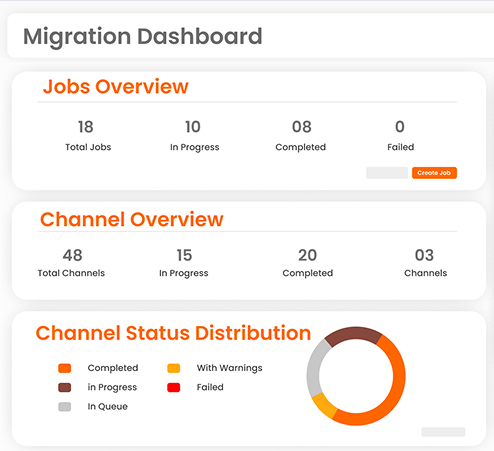Screen dimensions: 494x451
Task: Click the Failed label under Jobs Overview
Action: tap(401, 147)
